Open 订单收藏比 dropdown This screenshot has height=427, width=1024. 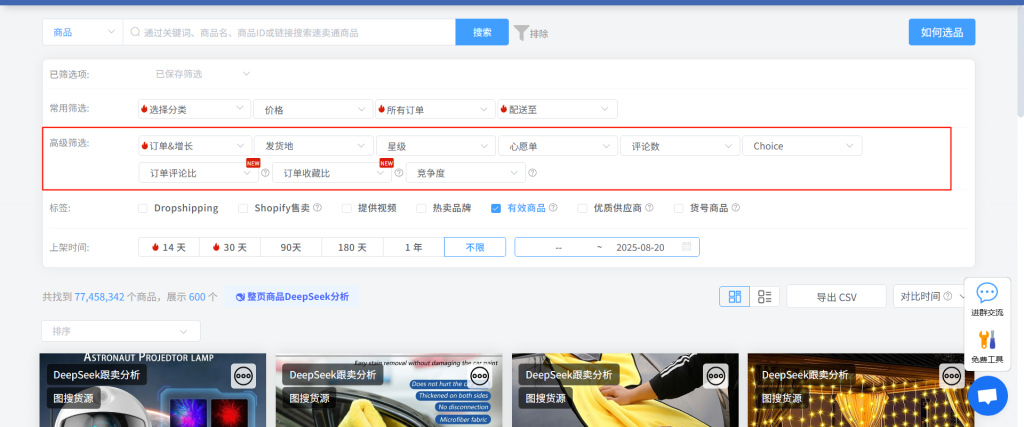point(332,173)
